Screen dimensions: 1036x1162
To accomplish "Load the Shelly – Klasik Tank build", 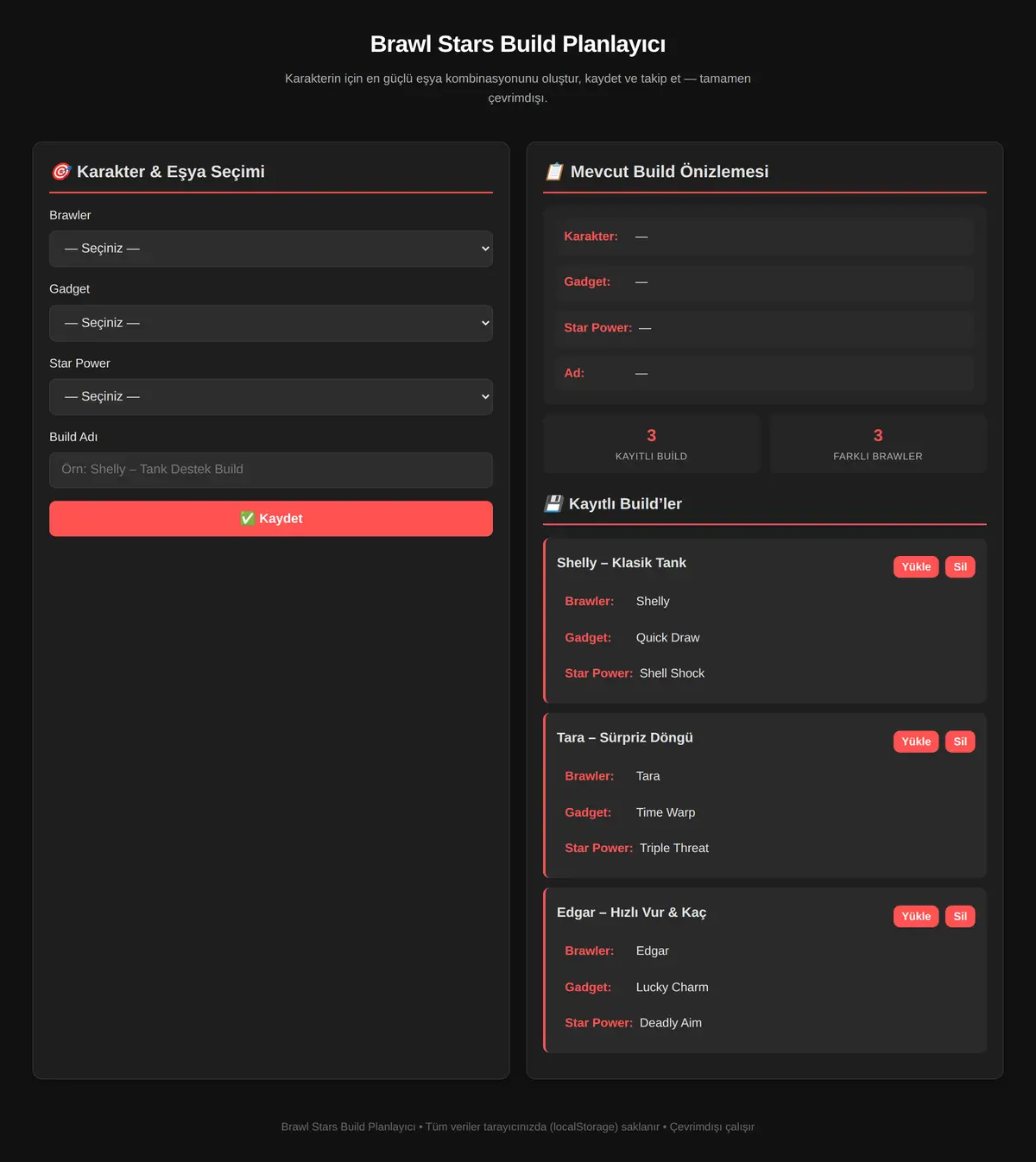I will (916, 567).
